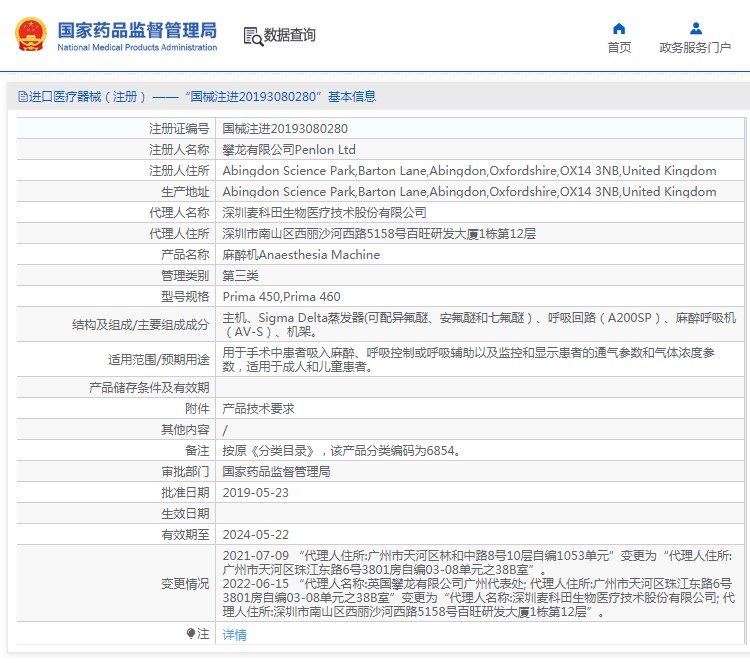Click the 产品名称 row label

185,255
